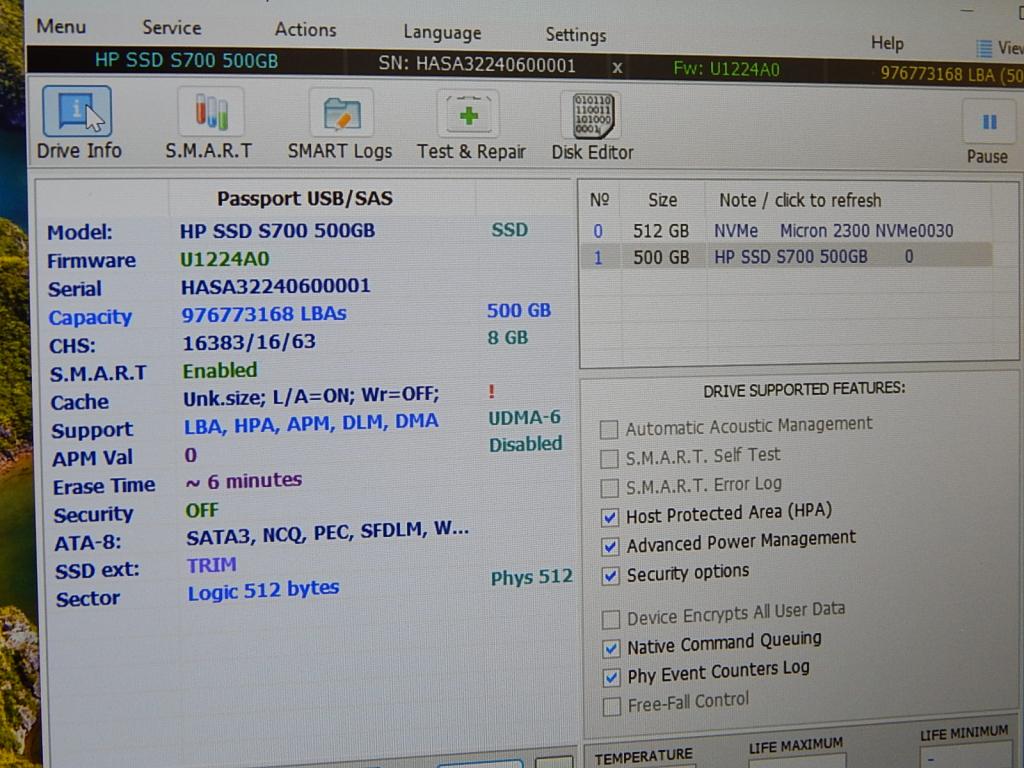
Task: Toggle Native Command Queuing checkbox
Action: tap(611, 648)
